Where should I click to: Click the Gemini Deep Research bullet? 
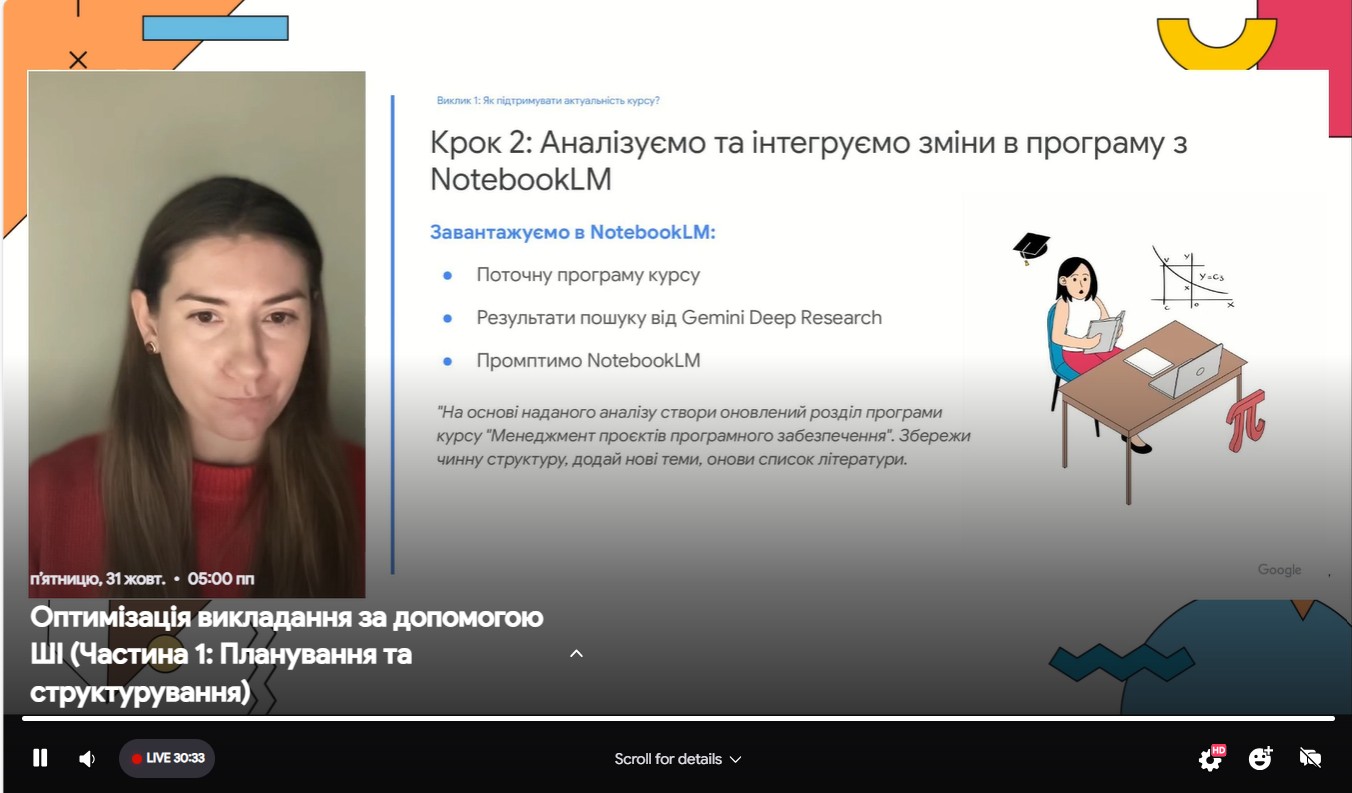(x=679, y=318)
